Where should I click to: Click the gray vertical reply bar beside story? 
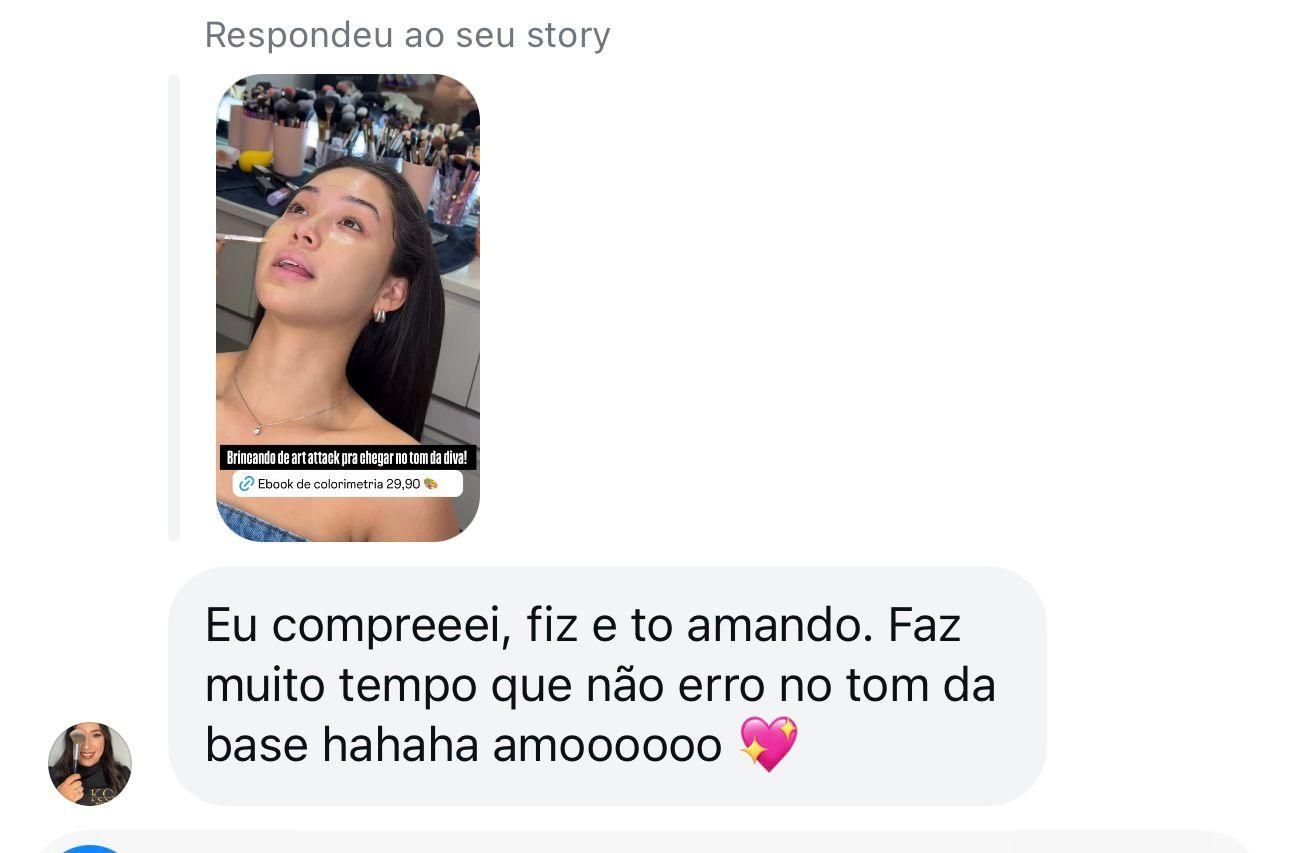coord(174,308)
